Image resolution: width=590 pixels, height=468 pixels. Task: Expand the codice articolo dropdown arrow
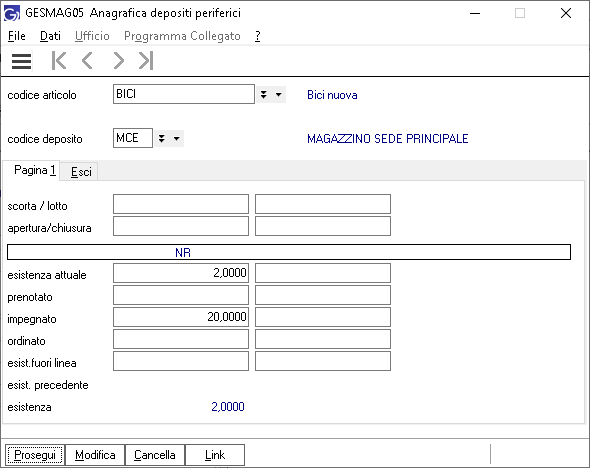point(278,94)
